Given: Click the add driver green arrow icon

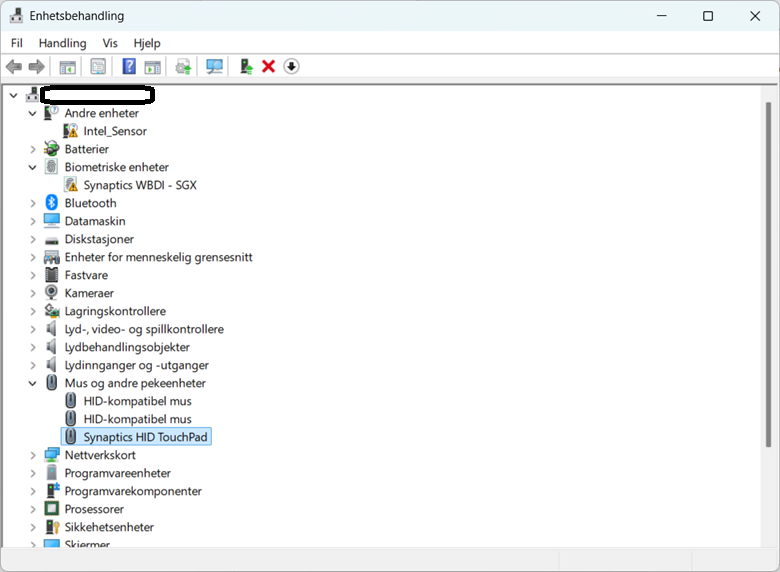Looking at the screenshot, I should [246, 66].
